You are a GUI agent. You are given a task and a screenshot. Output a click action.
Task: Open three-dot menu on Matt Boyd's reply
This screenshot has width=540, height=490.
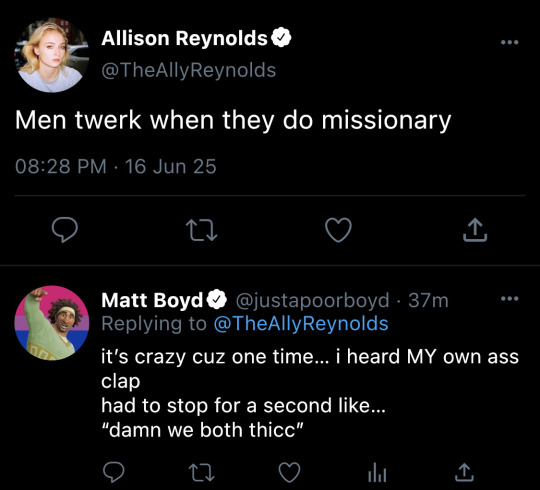[509, 299]
